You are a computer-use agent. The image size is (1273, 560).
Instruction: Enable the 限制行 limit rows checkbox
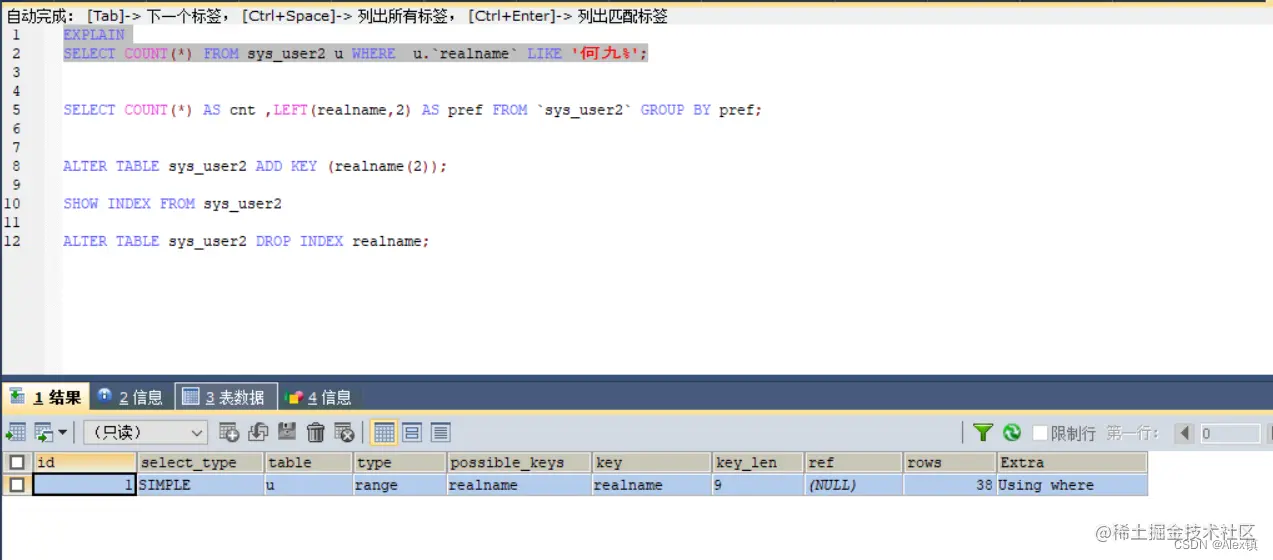(x=1040, y=433)
